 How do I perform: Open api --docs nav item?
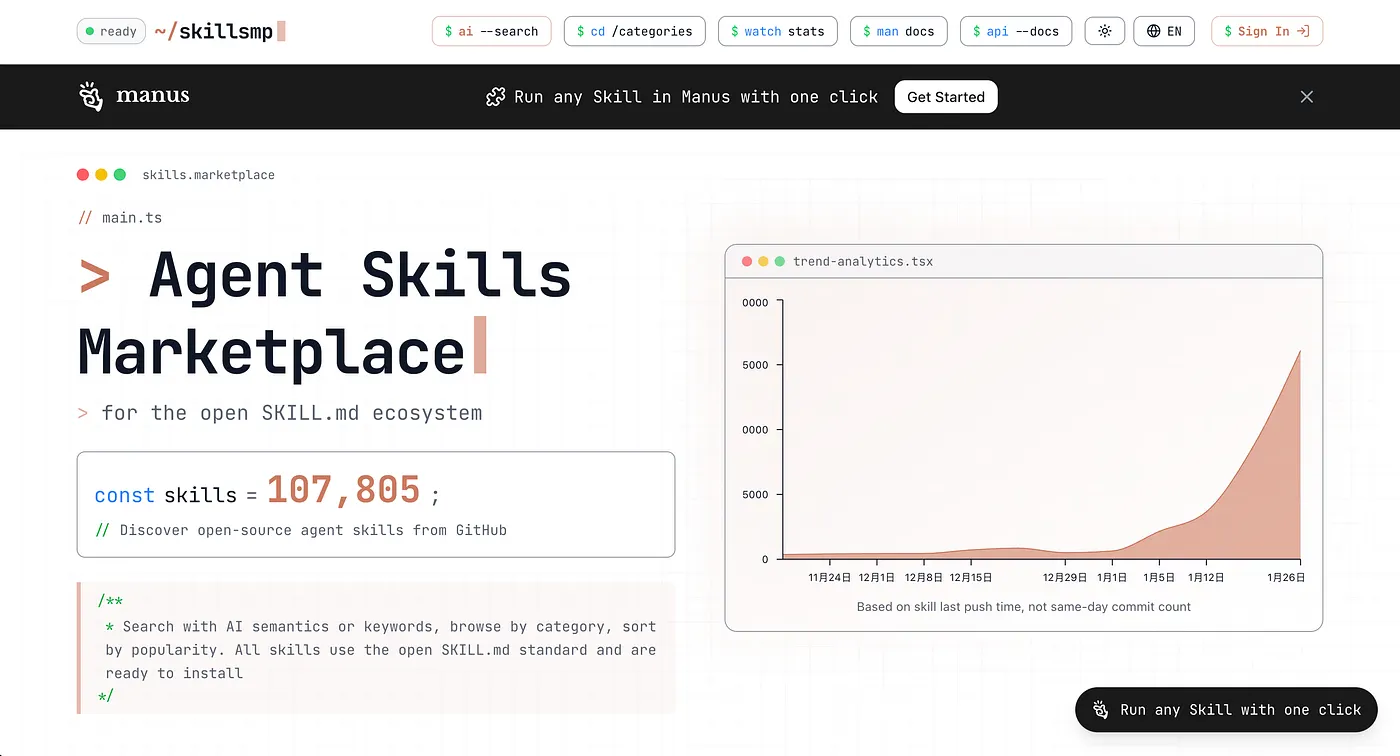1016,31
